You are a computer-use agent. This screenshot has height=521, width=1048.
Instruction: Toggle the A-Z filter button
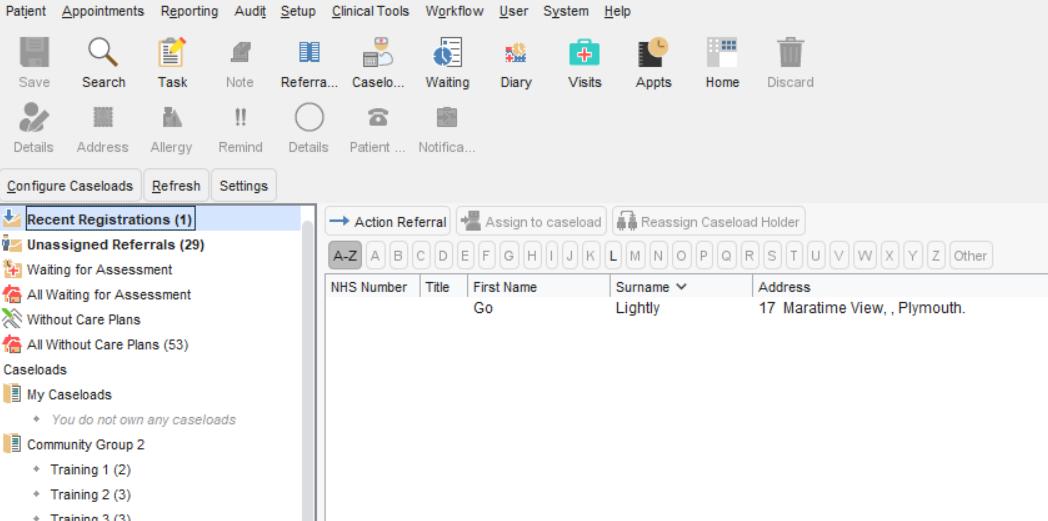[346, 256]
